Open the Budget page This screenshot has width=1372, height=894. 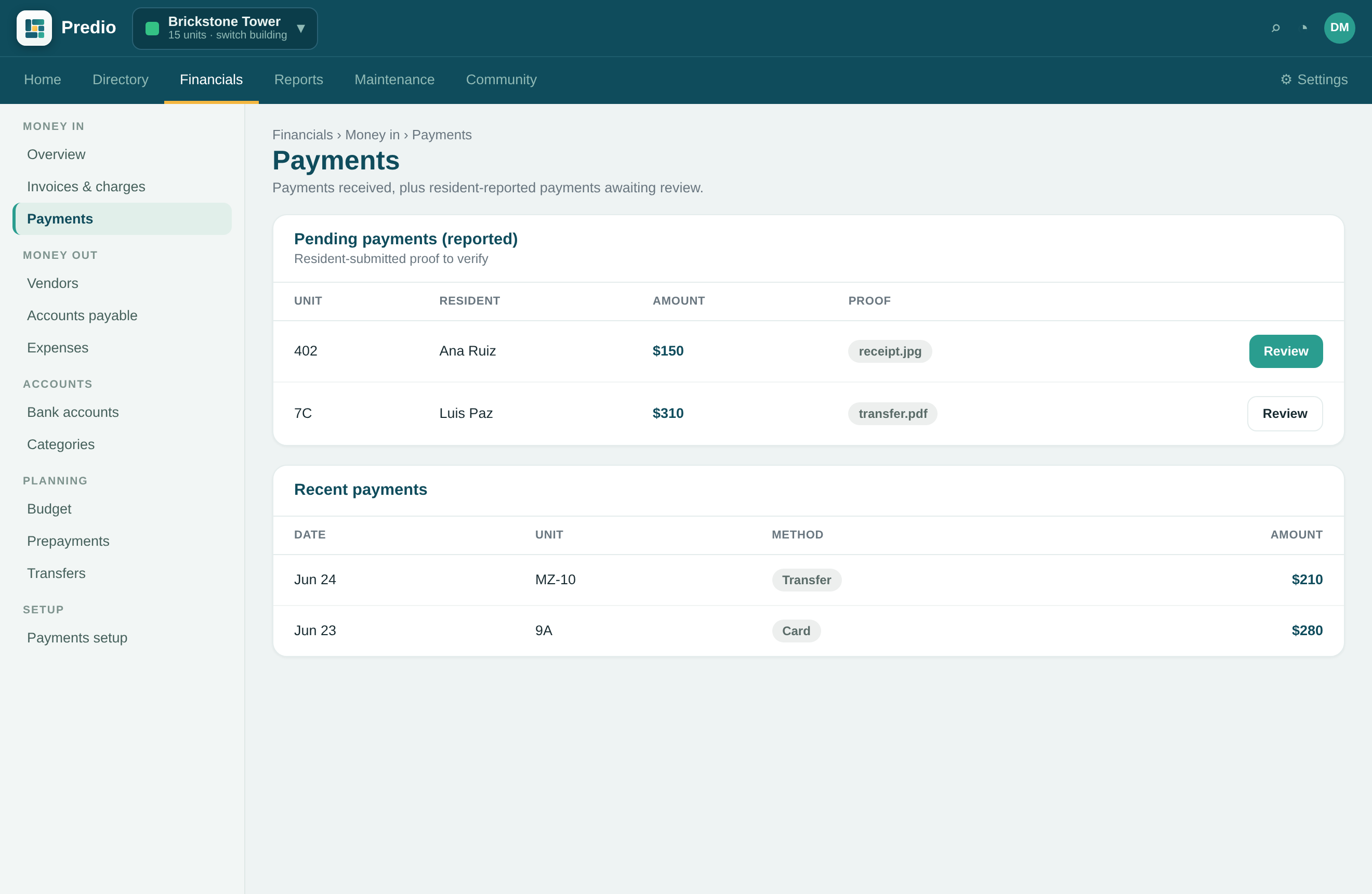(122, 509)
